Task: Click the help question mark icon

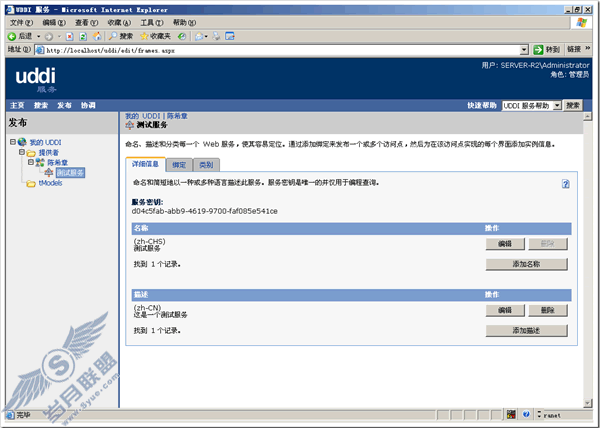Action: 566,184
